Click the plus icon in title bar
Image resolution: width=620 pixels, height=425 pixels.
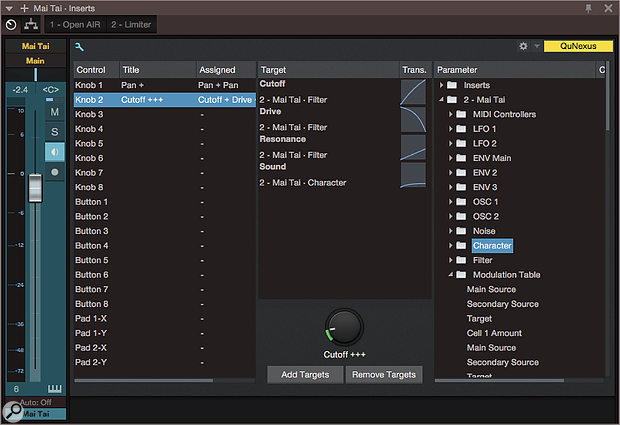click(x=24, y=8)
